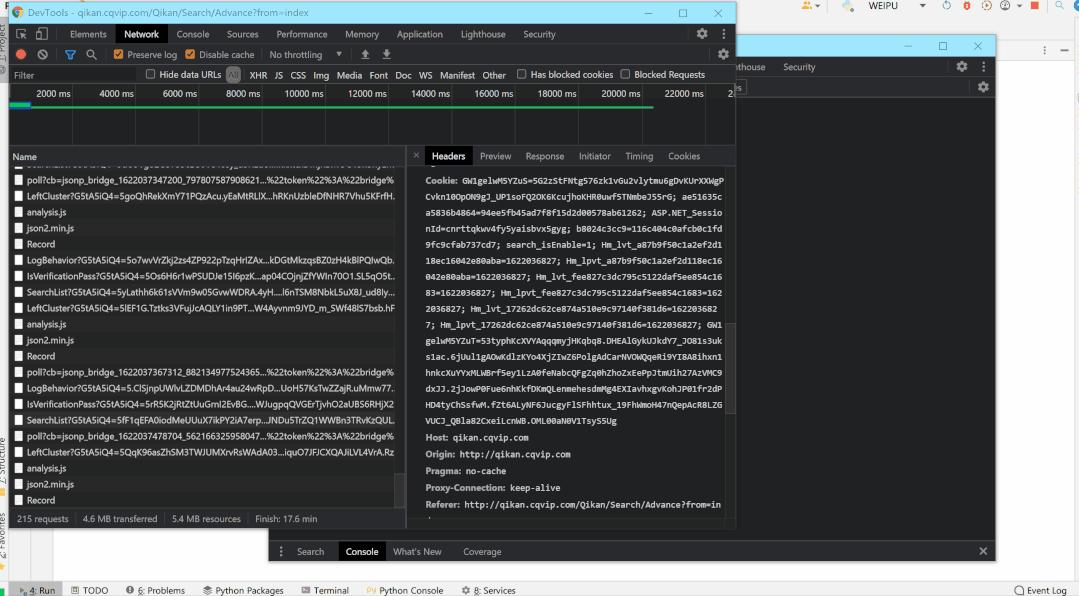Import HAR file with upload arrow
Screen dimensions: 1079x596
(365, 54)
